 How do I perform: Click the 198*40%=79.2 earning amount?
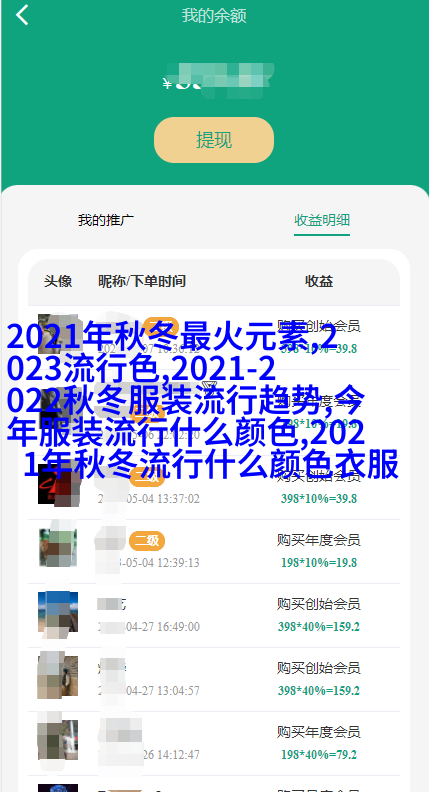coord(319,755)
